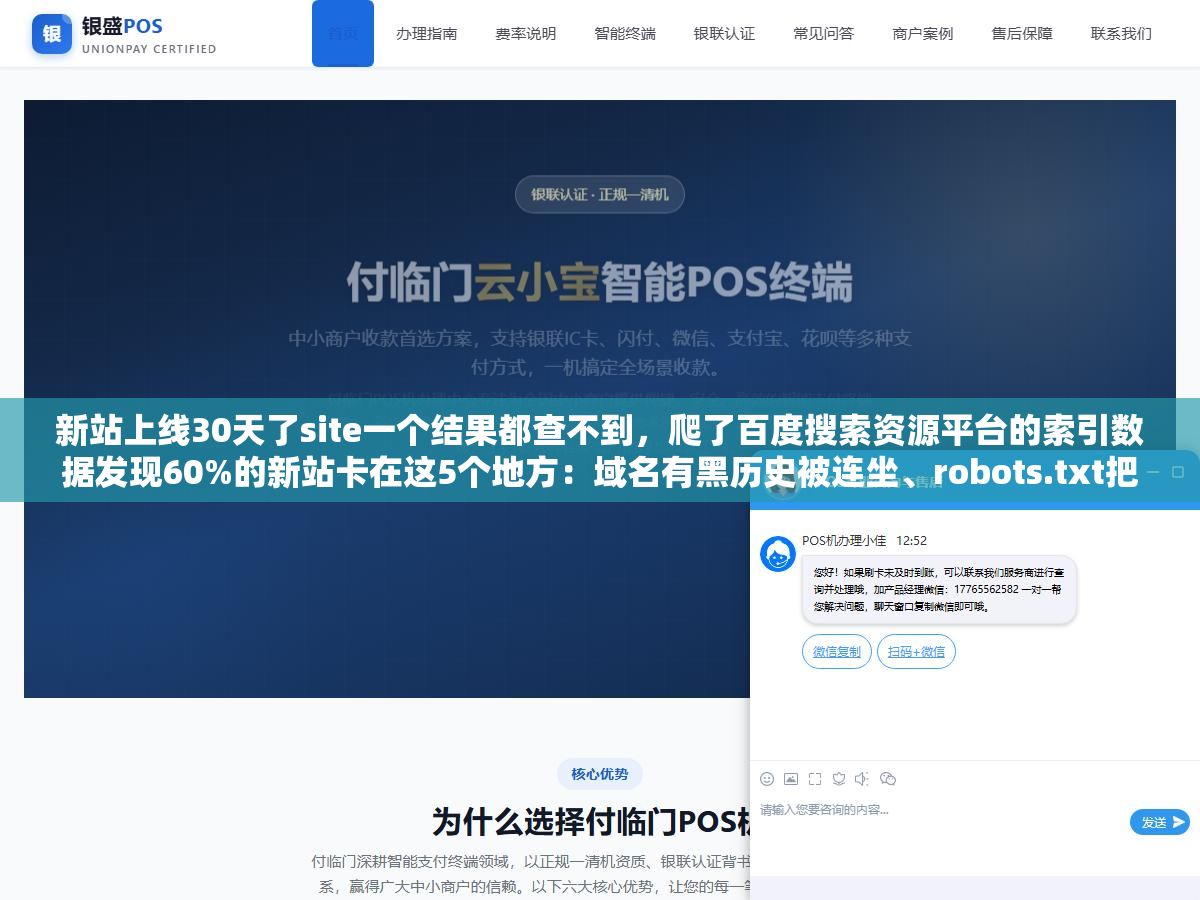The height and width of the screenshot is (900, 1200).
Task: Minimize the chat widget
Action: pyautogui.click(x=1152, y=470)
